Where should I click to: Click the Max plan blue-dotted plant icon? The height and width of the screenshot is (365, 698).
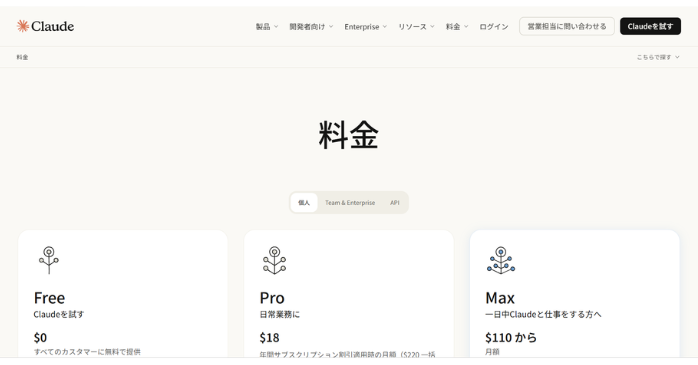click(501, 260)
